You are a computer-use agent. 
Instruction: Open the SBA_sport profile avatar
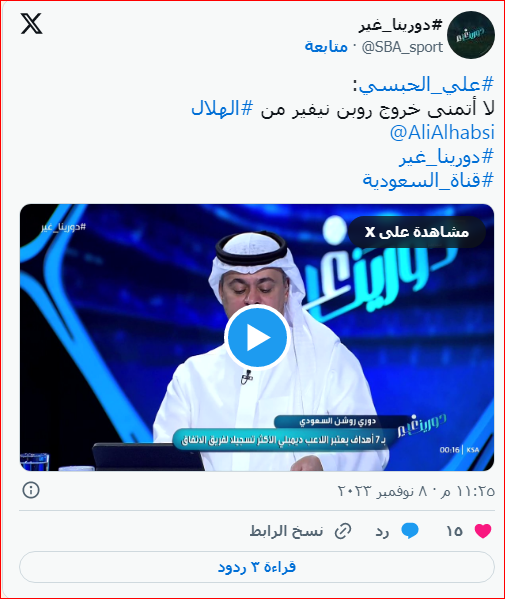coord(471,35)
